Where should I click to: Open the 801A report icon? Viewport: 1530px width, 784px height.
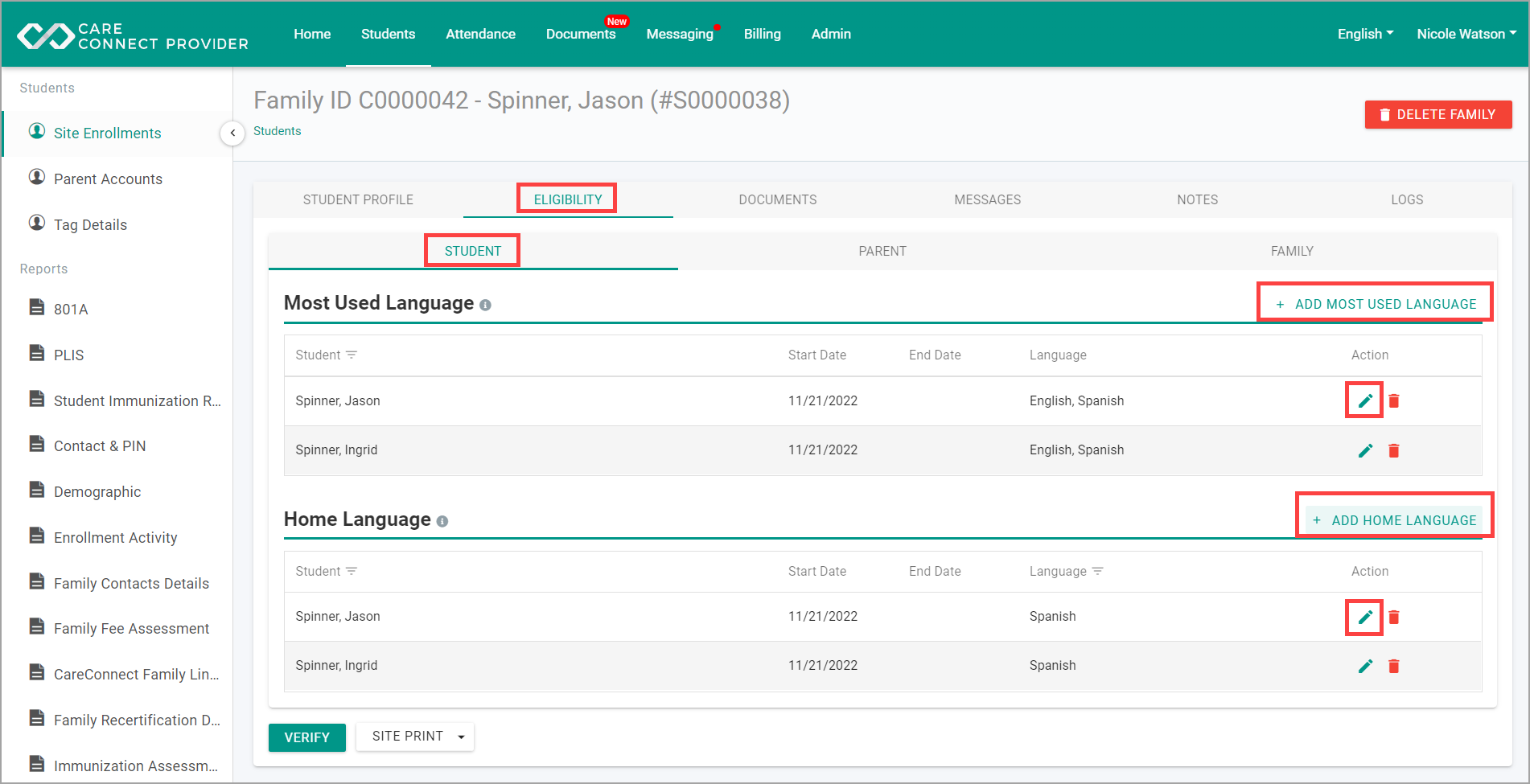(37, 307)
